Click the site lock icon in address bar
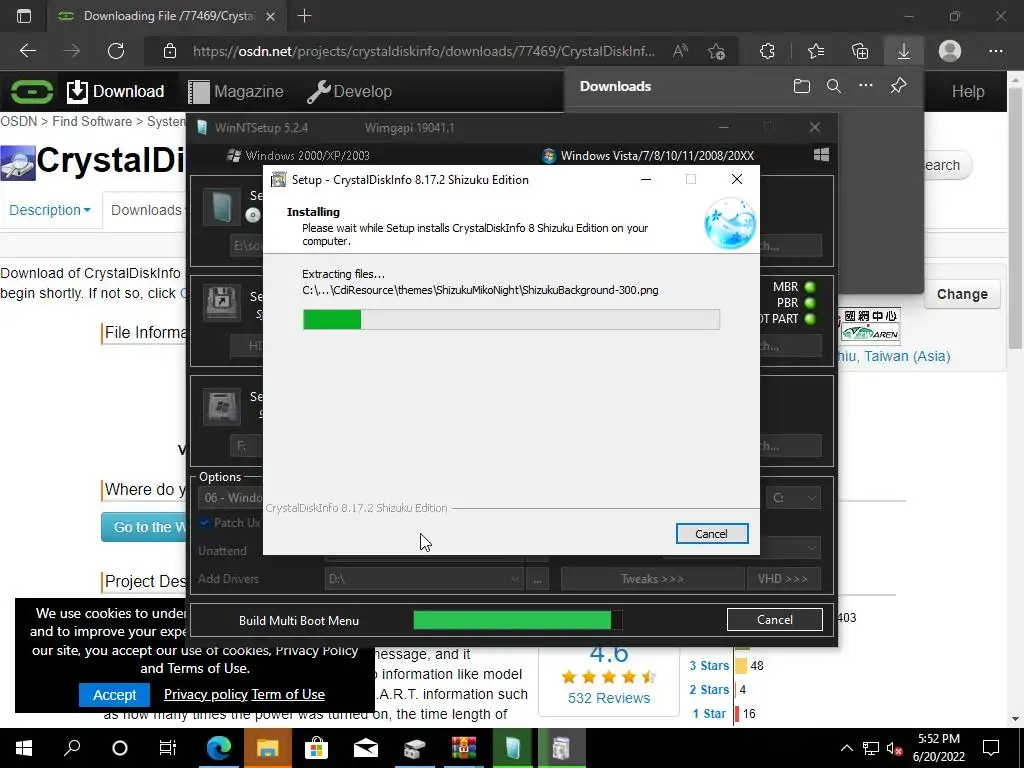 click(170, 51)
